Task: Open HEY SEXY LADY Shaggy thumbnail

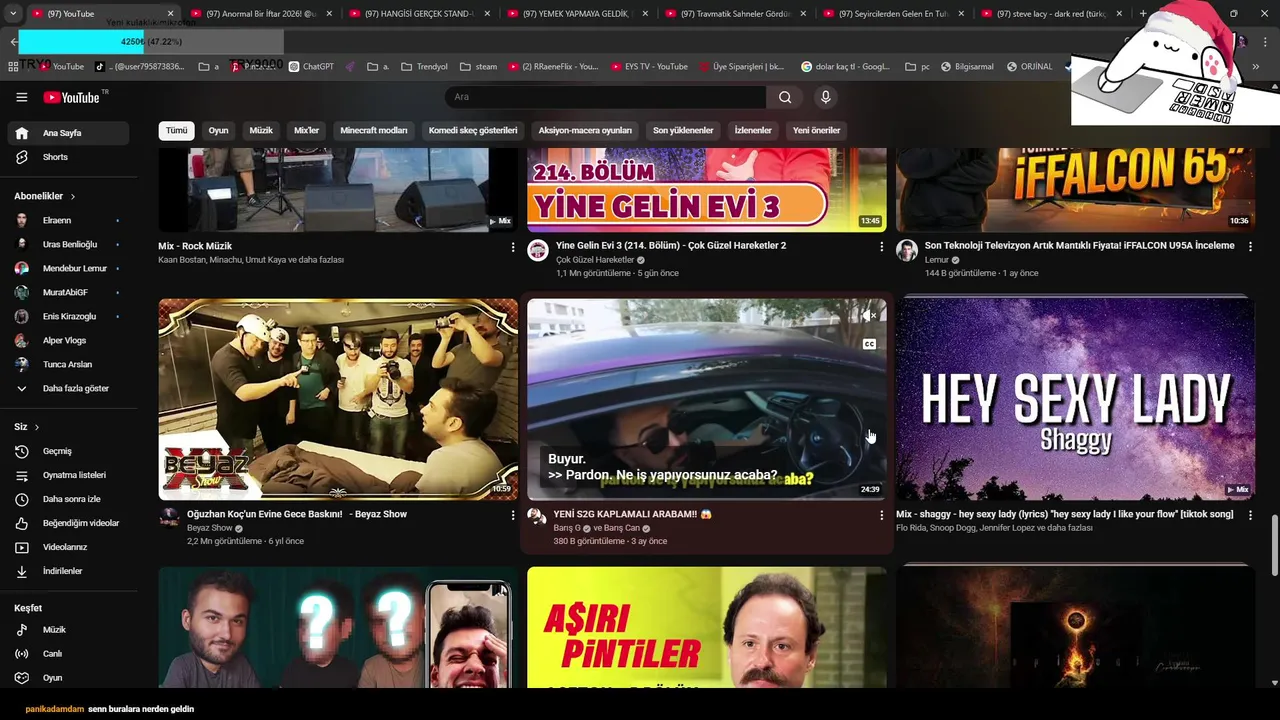Action: 1075,399
